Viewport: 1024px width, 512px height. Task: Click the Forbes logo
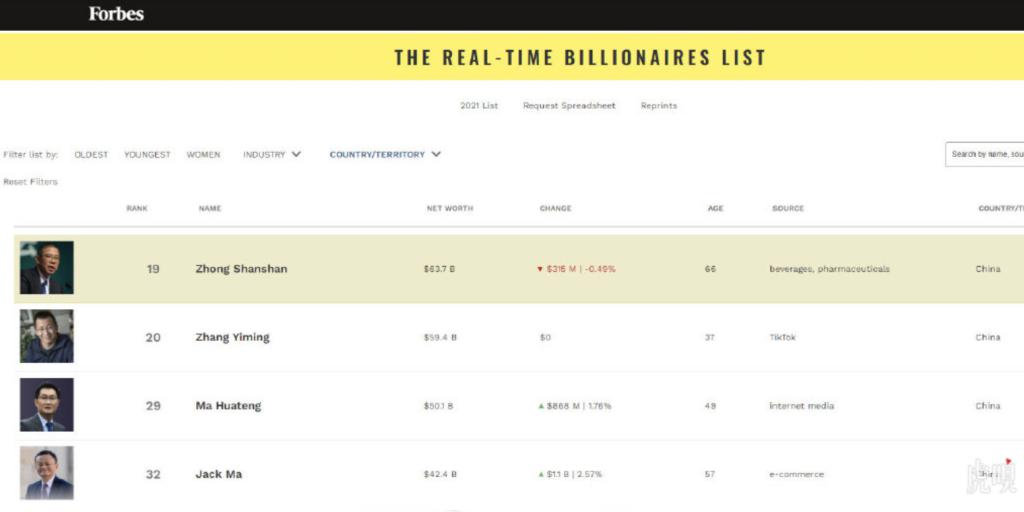[x=116, y=14]
